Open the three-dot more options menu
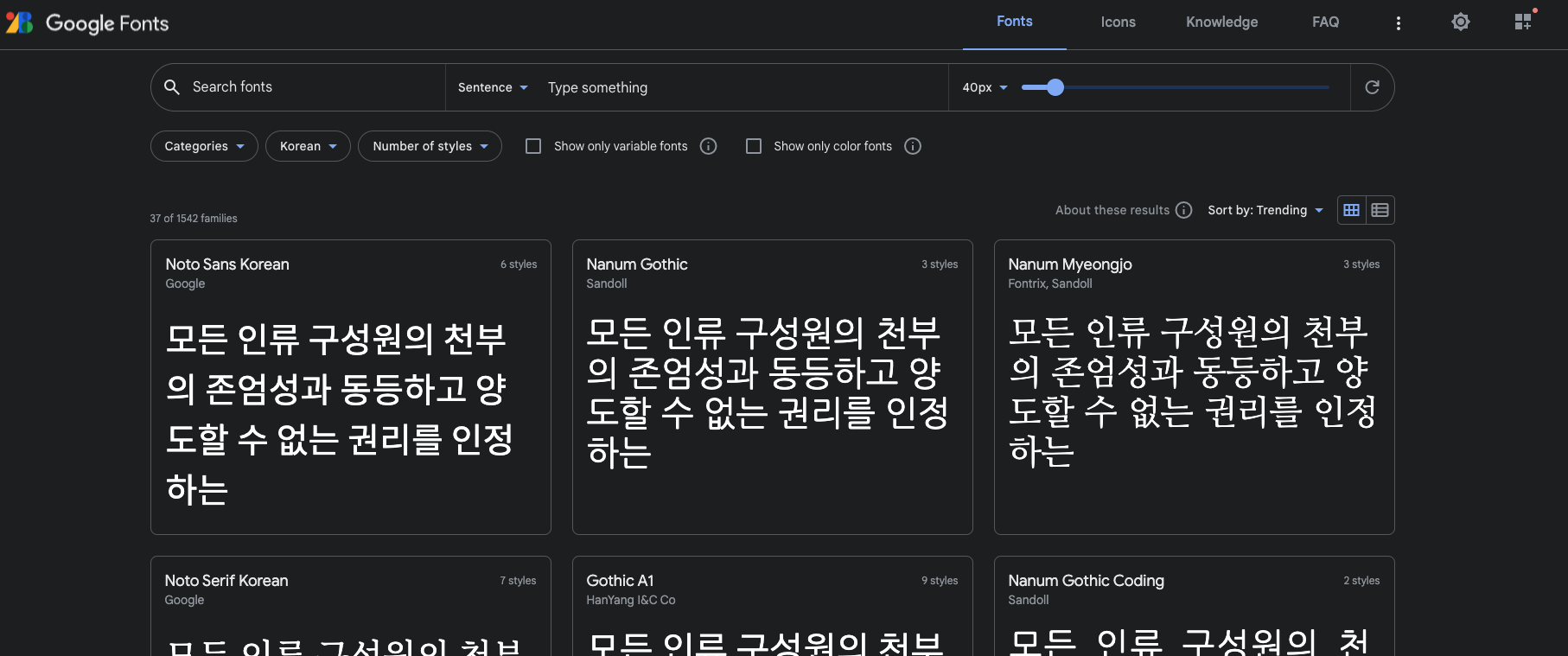Viewport: 1568px width, 656px height. [1398, 23]
